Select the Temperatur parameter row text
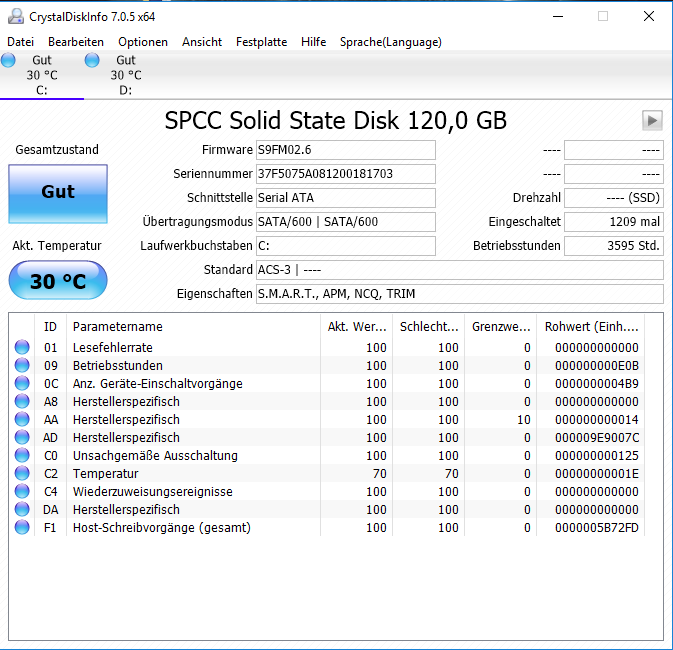This screenshot has width=673, height=650. point(106,474)
